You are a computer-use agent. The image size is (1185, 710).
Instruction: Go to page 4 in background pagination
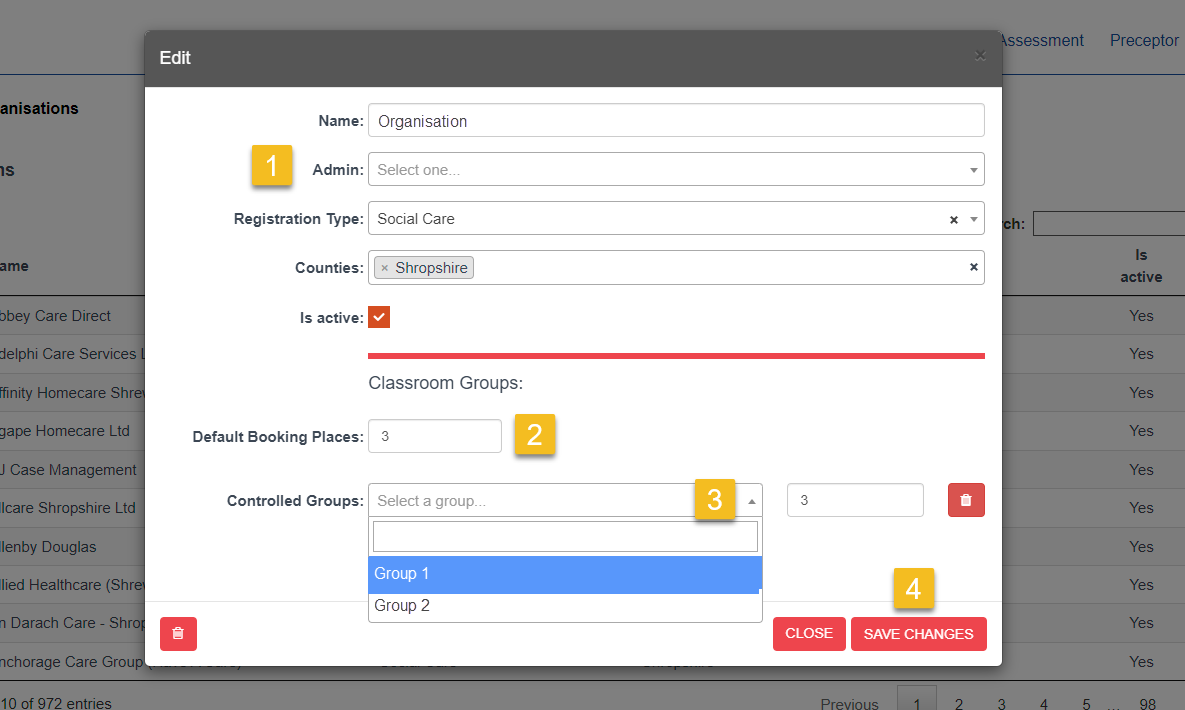pyautogui.click(x=1043, y=704)
